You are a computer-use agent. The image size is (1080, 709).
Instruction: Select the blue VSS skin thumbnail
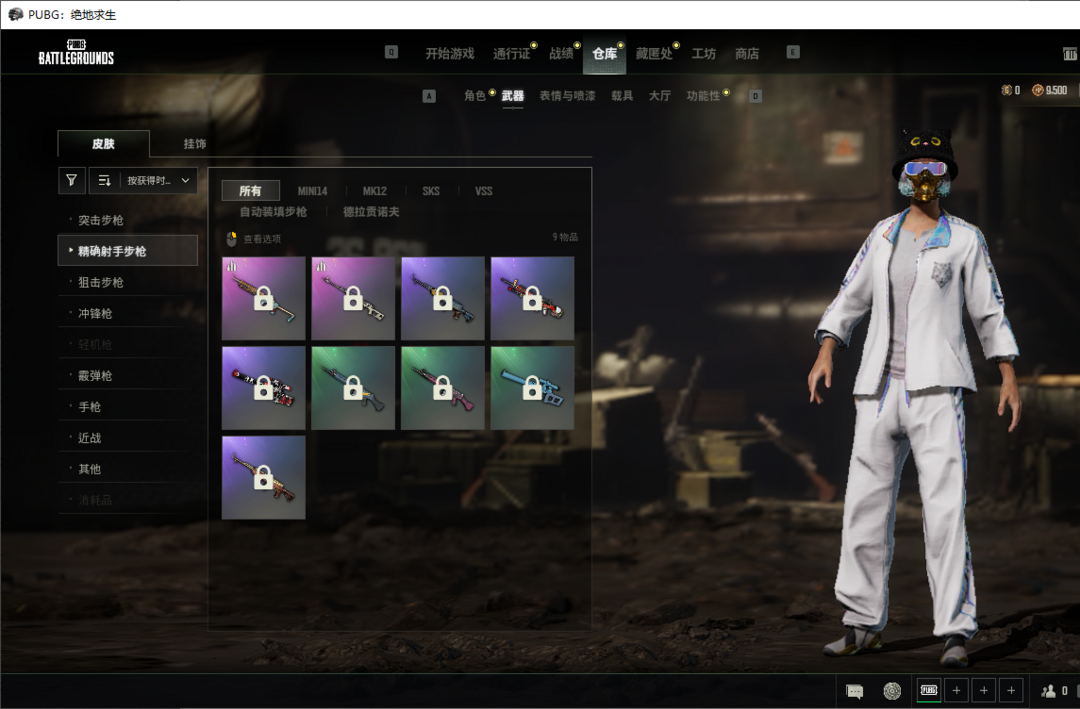532,388
